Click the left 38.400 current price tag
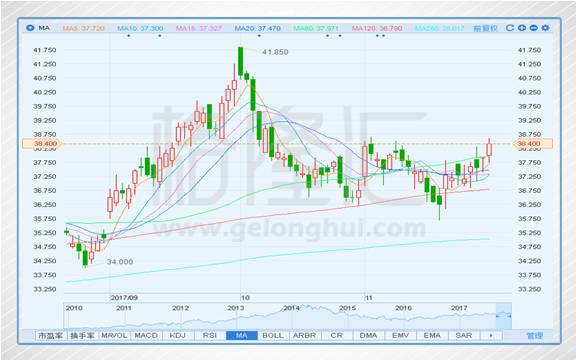This screenshot has height=360, width=576. coord(42,144)
